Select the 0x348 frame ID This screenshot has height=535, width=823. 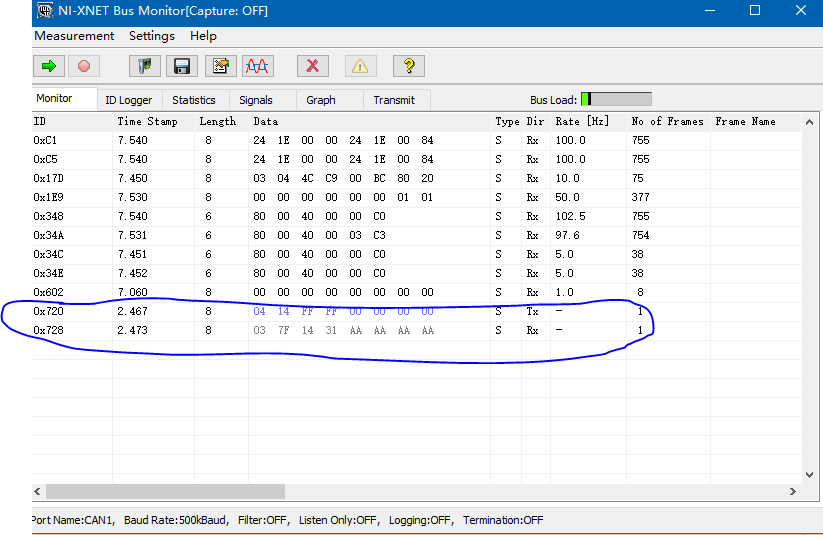[48, 216]
